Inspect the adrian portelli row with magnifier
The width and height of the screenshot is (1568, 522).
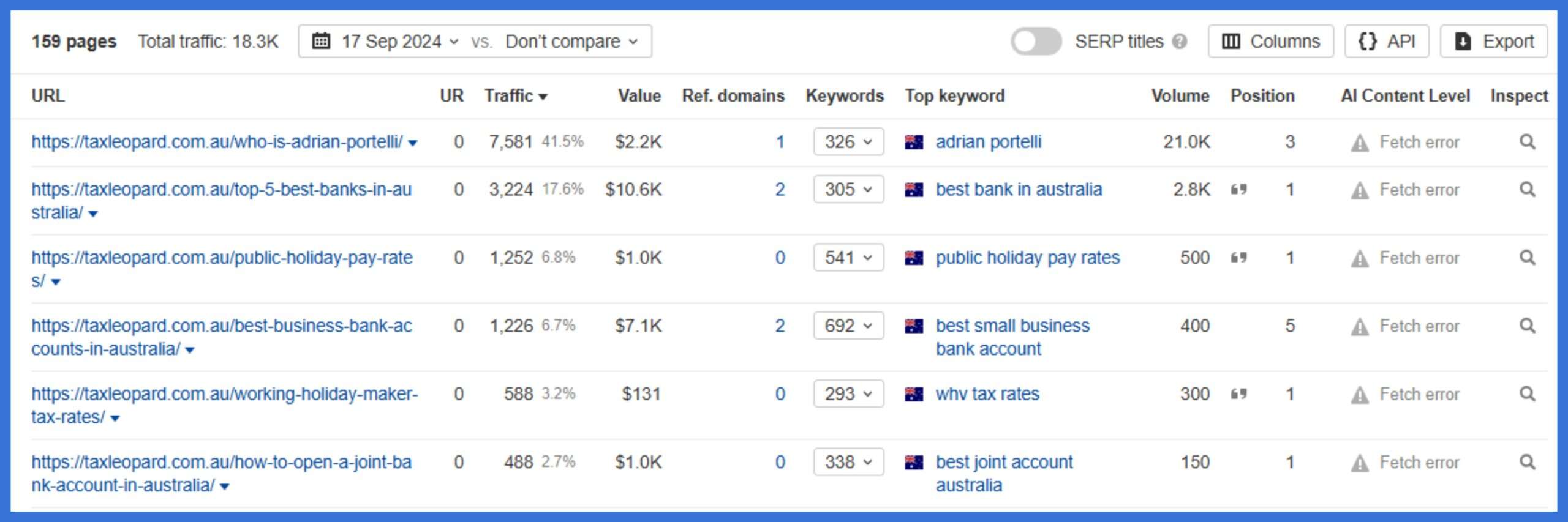point(1528,142)
